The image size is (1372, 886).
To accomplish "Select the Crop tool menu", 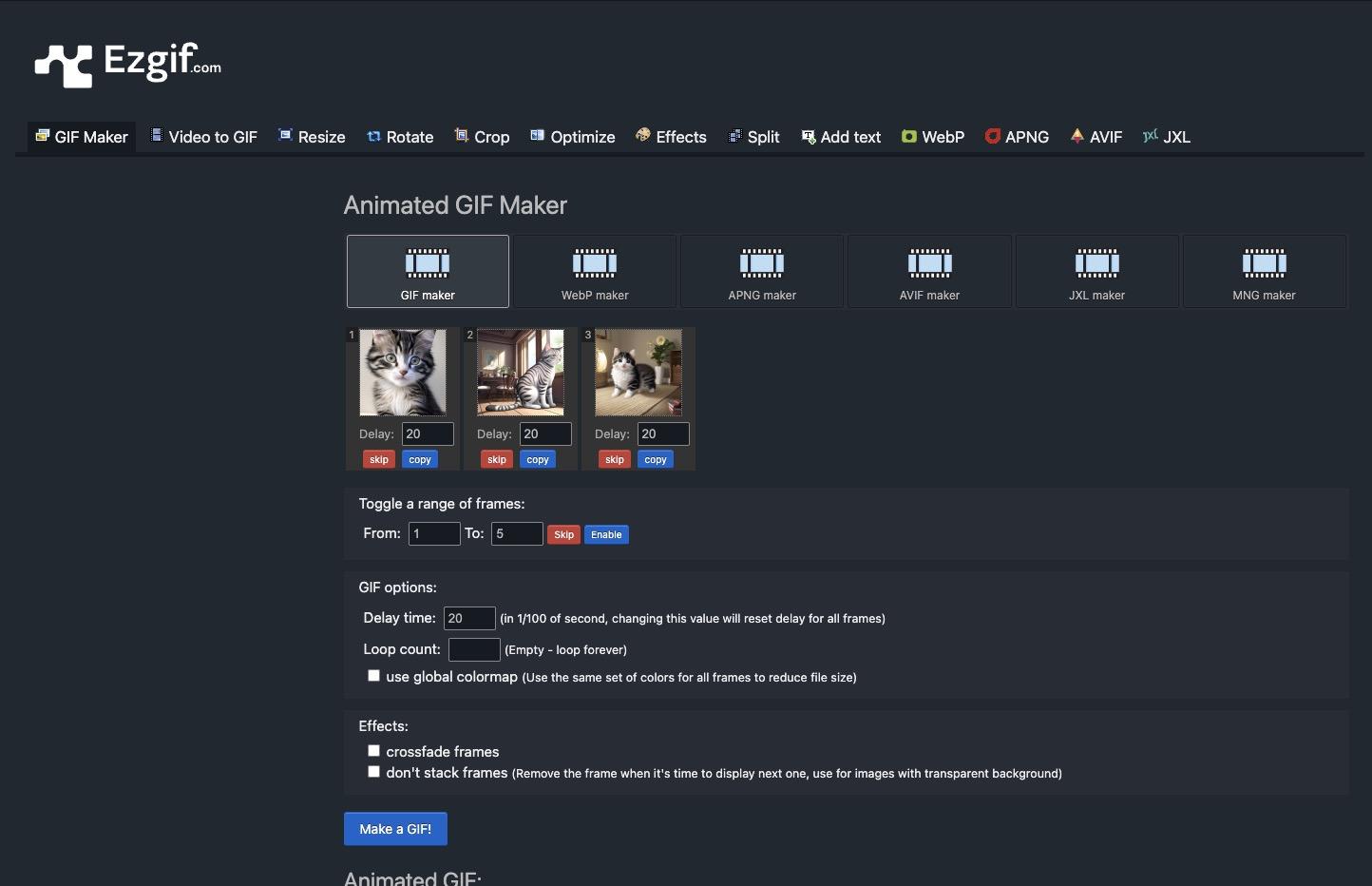I will pyautogui.click(x=482, y=137).
